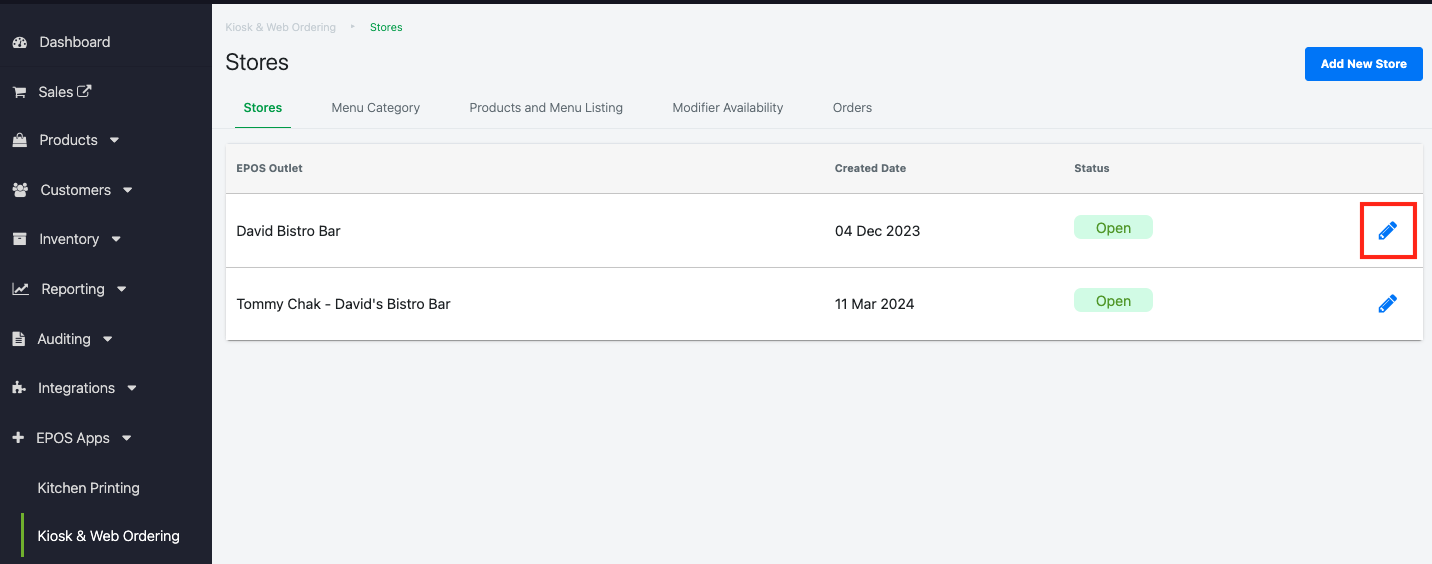This screenshot has height=564, width=1432.
Task: Collapse the EPOS Apps dropdown arrow
Action: click(x=126, y=438)
